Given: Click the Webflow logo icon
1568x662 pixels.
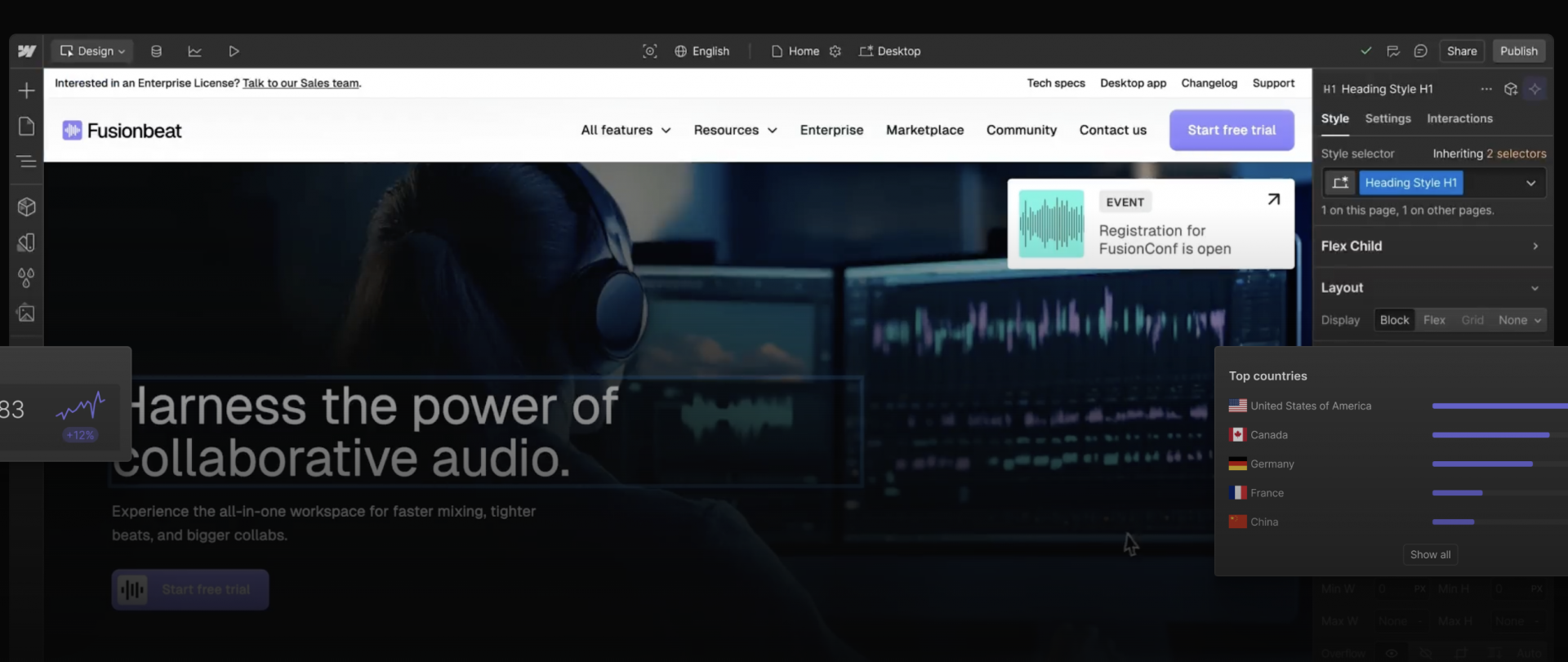Looking at the screenshot, I should 27,51.
